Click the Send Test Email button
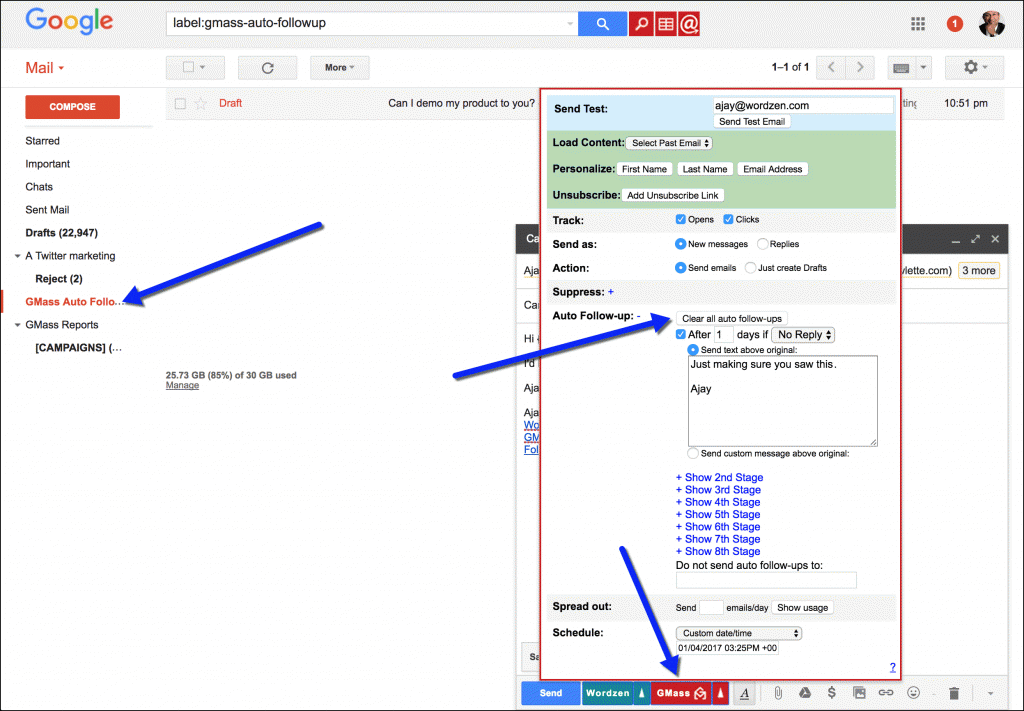 [x=752, y=121]
